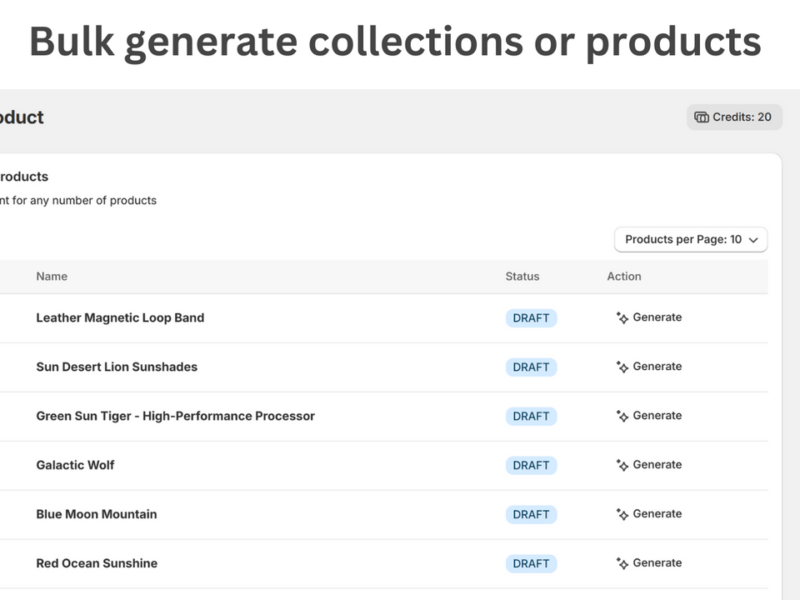
Task: Open the Blue Moon Mountain product
Action: pyautogui.click(x=96, y=514)
